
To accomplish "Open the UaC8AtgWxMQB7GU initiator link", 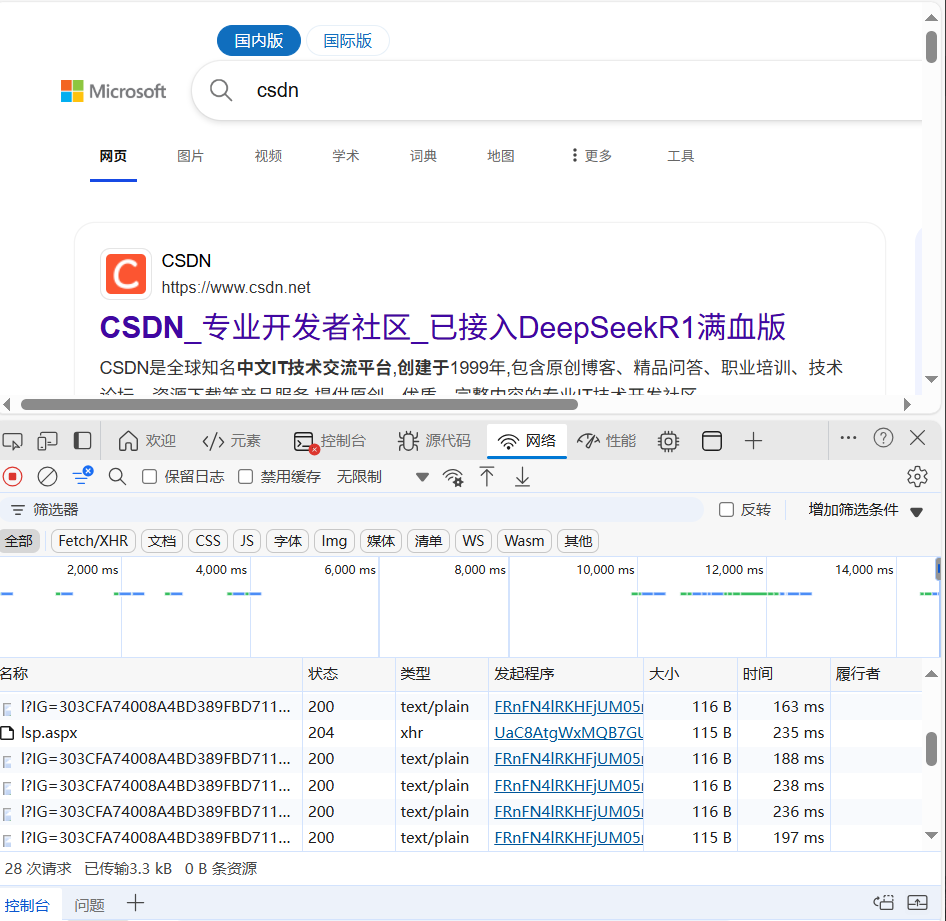I will pos(568,733).
